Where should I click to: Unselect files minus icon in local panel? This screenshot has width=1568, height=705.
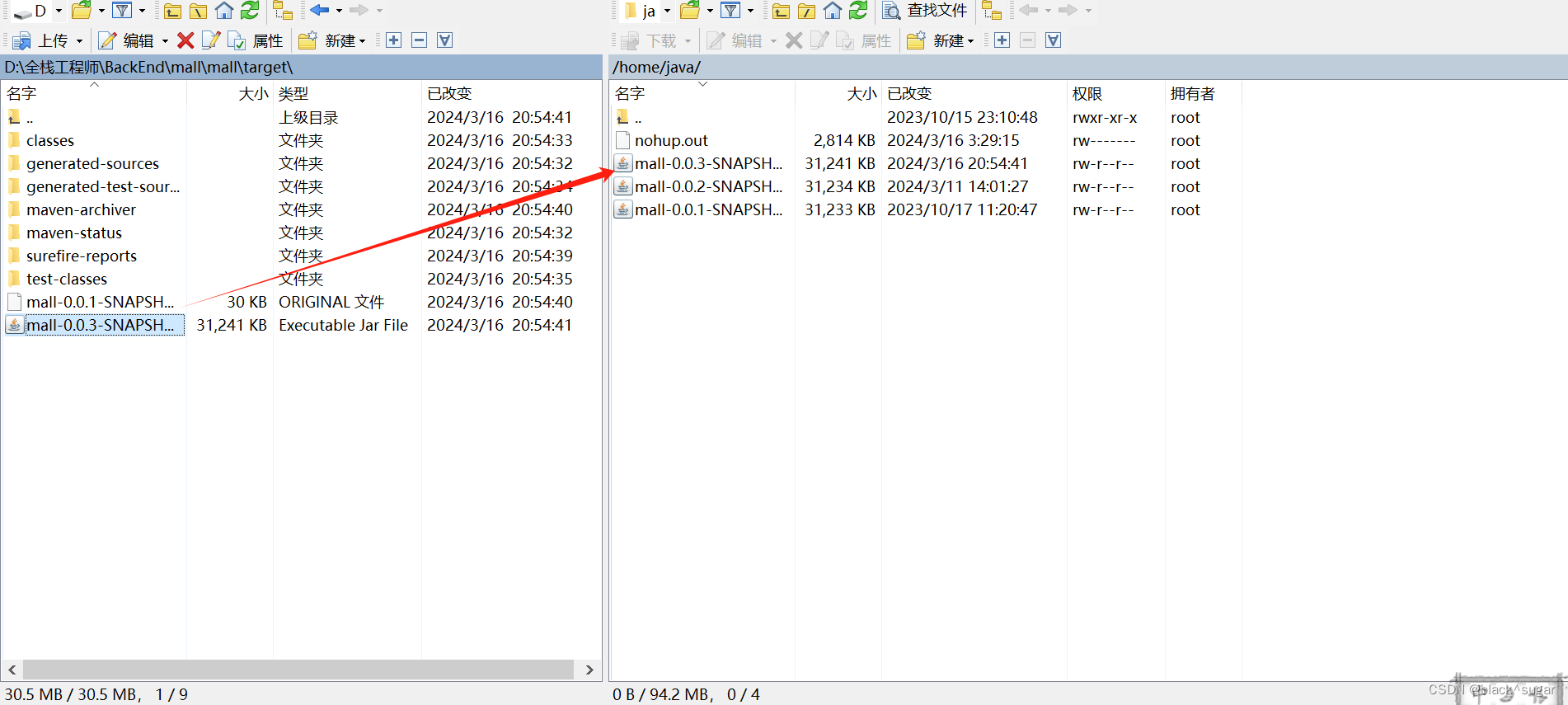click(419, 40)
